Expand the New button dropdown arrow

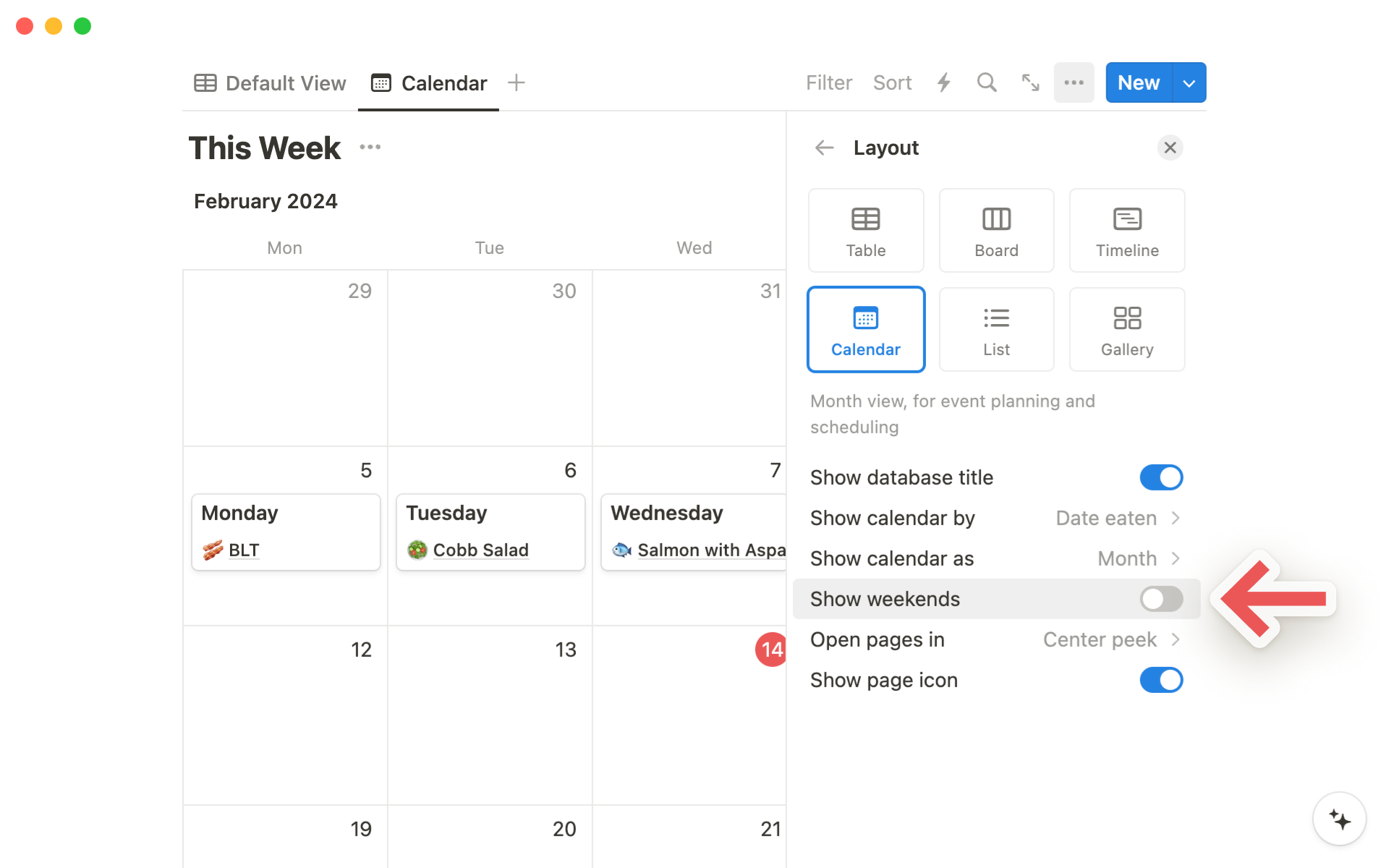1189,82
